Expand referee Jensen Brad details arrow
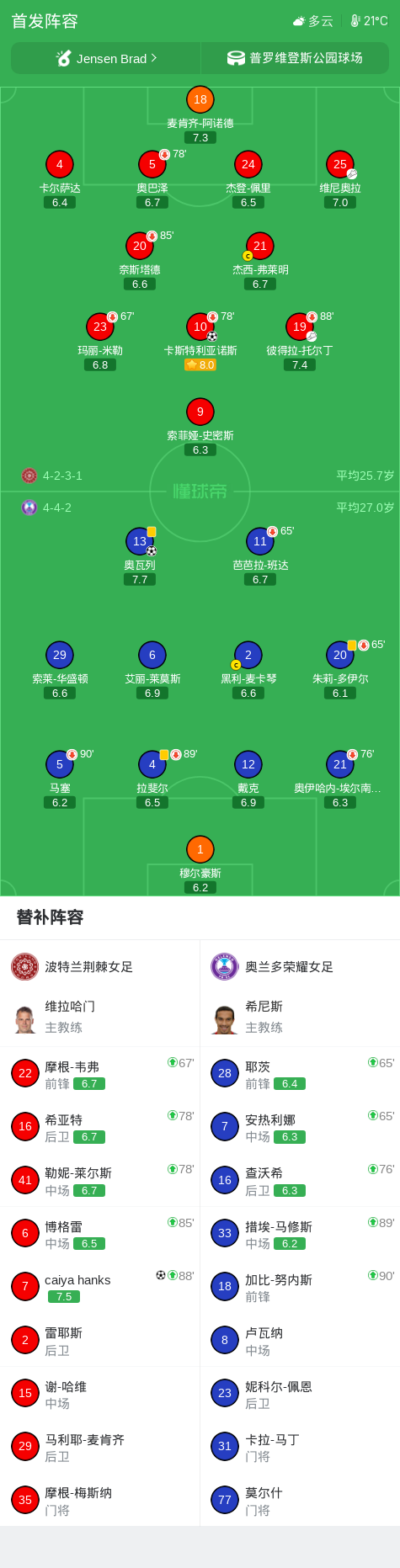 click(x=154, y=58)
